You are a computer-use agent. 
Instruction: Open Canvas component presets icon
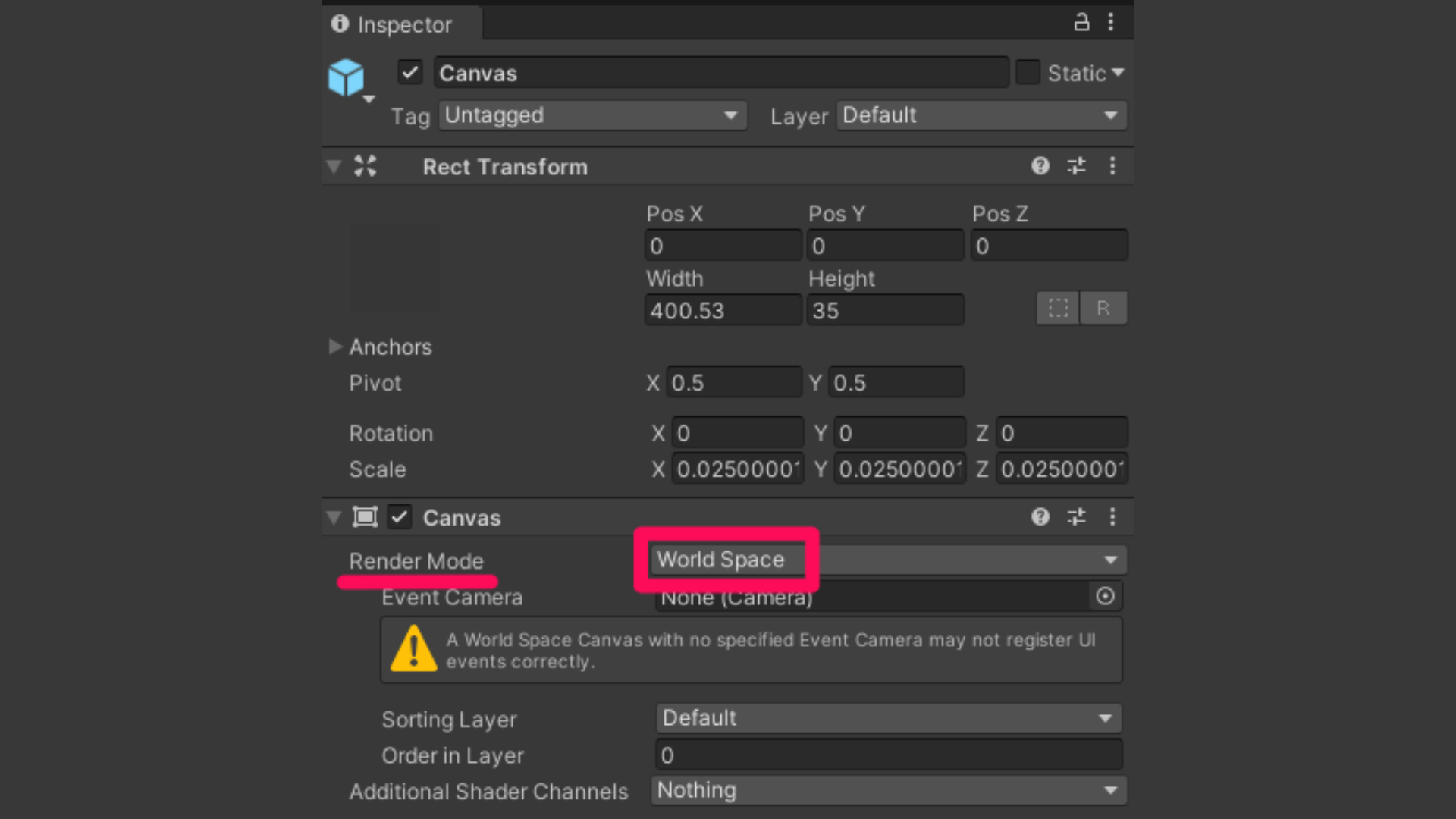pyautogui.click(x=1077, y=517)
